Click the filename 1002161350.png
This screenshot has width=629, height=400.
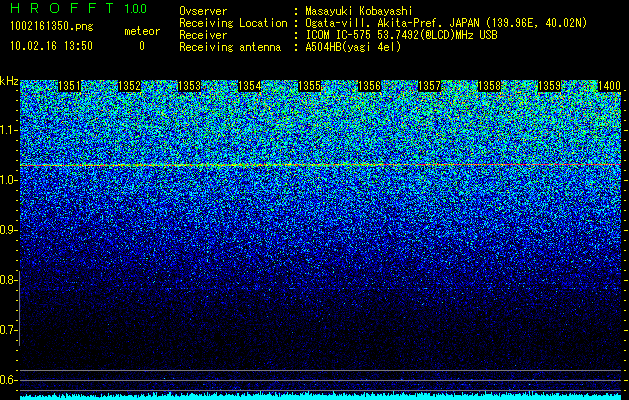[52, 27]
